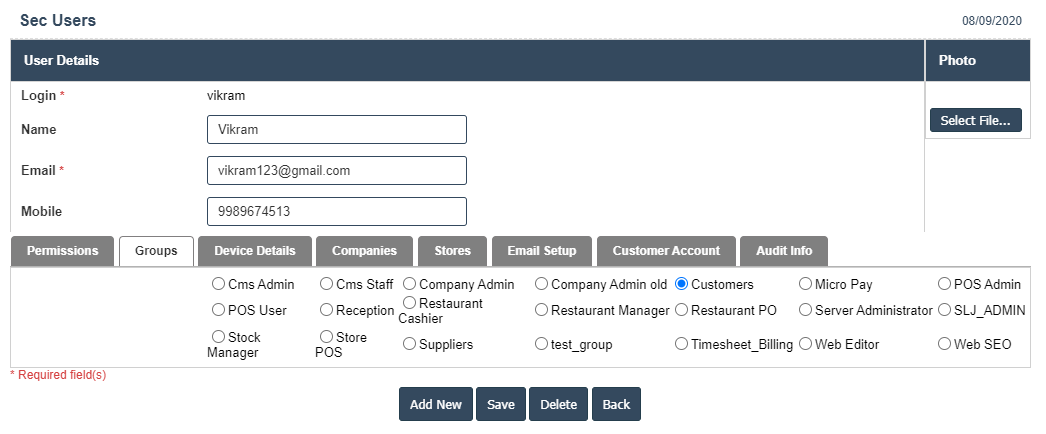
Task: Click the Delete button
Action: (558, 404)
